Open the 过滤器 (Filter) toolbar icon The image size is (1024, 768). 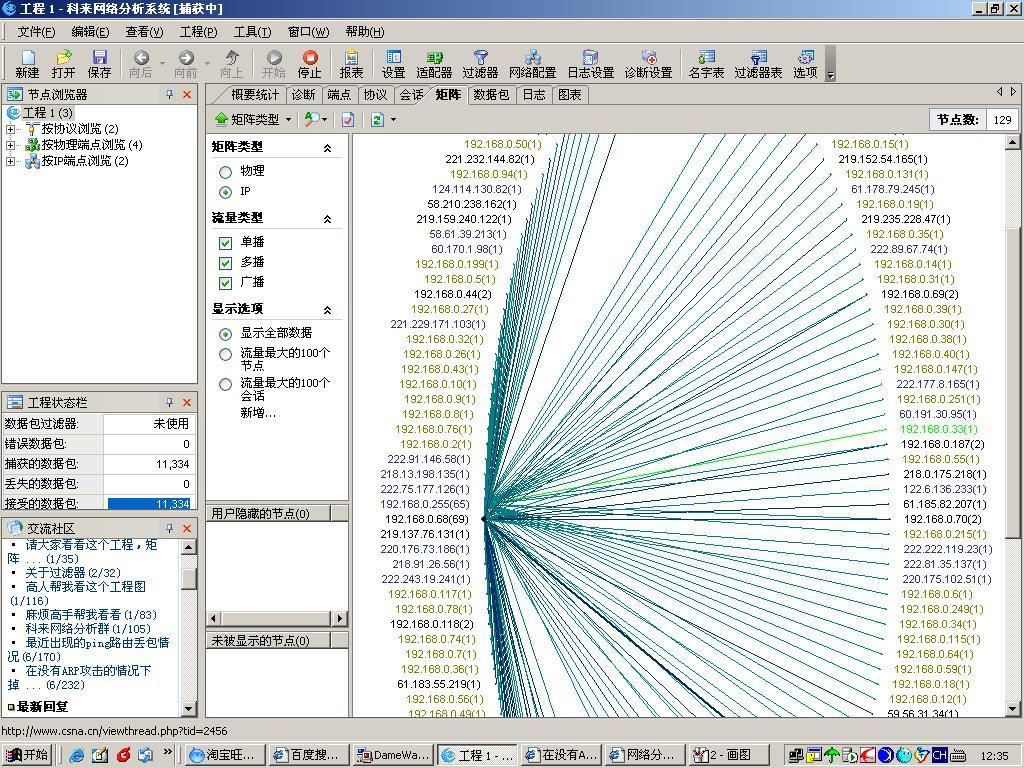[x=480, y=63]
